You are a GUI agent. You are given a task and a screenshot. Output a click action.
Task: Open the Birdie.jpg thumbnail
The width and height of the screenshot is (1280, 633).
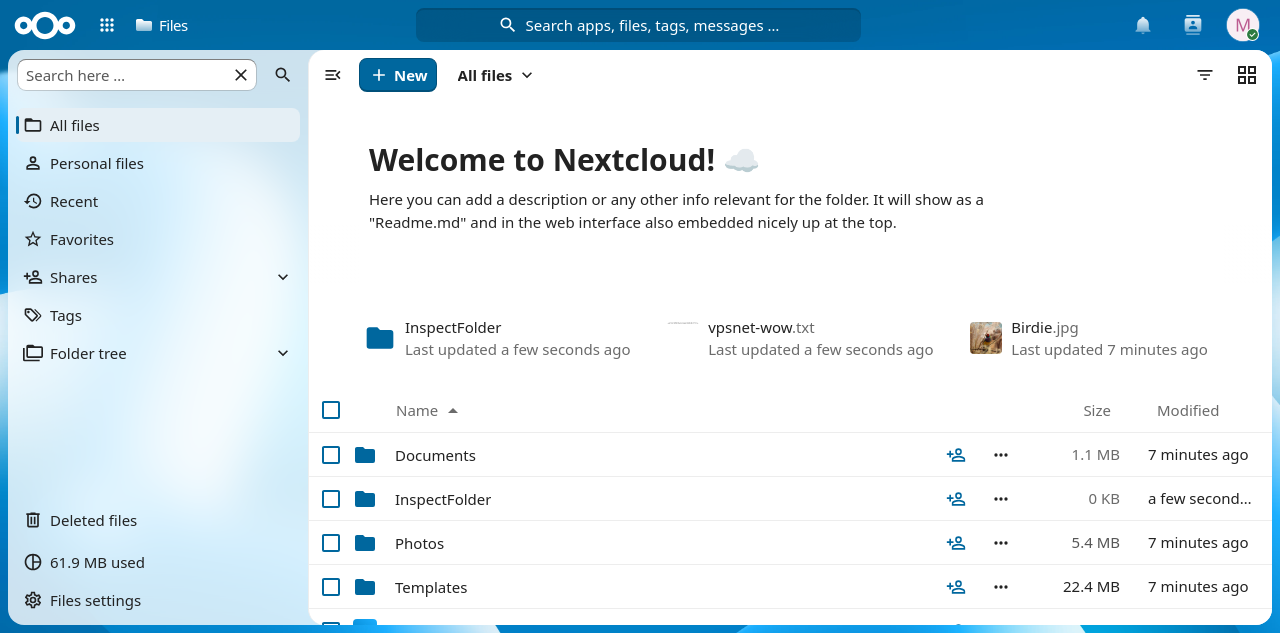[x=986, y=338]
